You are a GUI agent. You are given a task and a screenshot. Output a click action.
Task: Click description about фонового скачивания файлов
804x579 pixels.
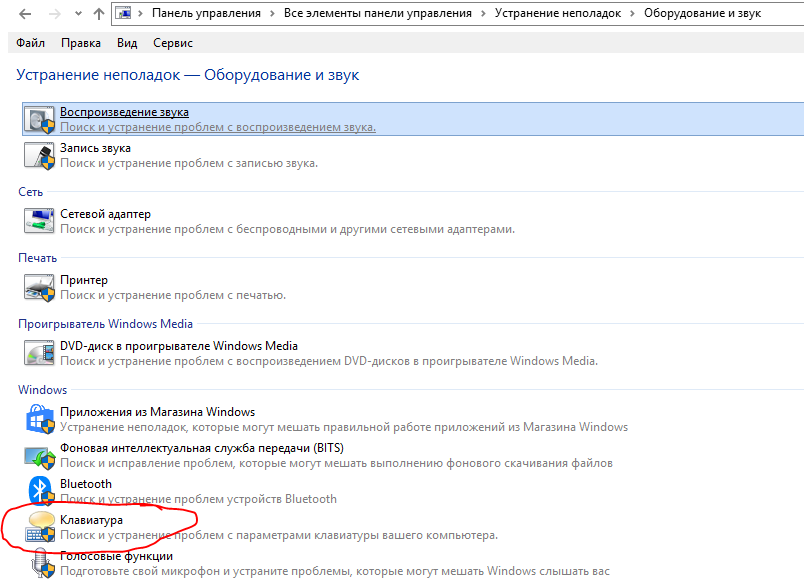(x=336, y=463)
